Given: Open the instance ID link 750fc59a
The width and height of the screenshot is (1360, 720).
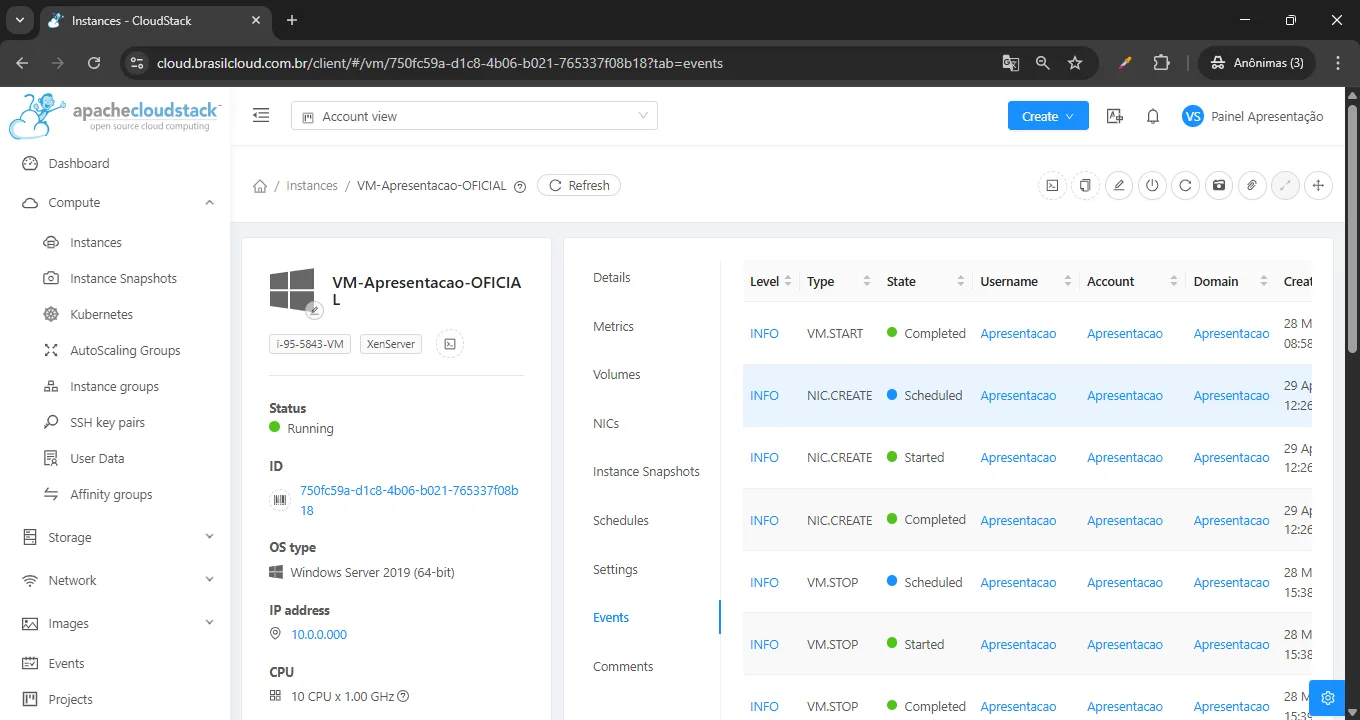Looking at the screenshot, I should point(409,501).
